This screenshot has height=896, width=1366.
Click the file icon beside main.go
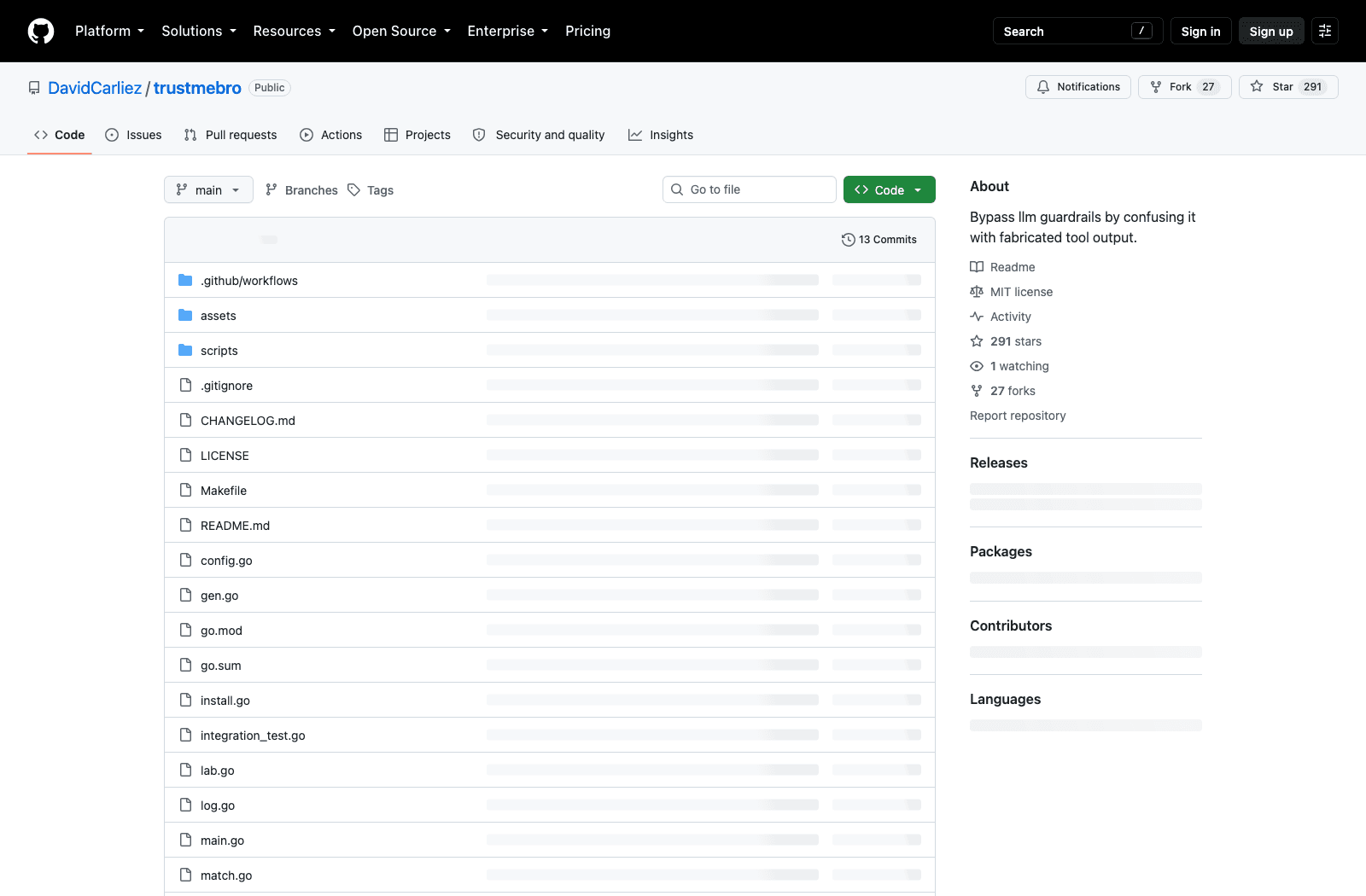185,840
